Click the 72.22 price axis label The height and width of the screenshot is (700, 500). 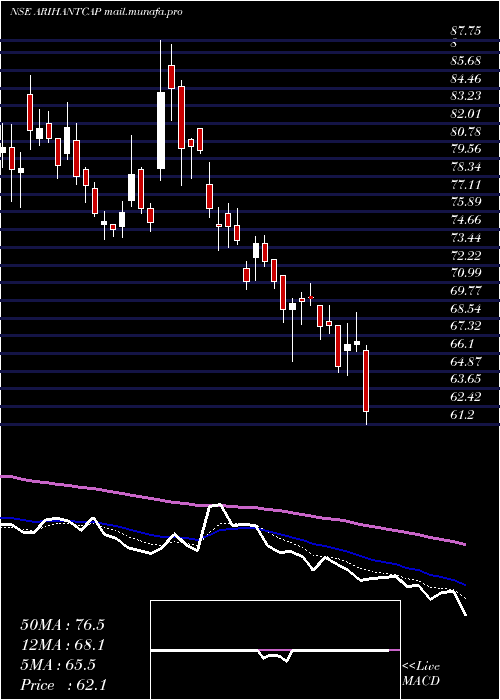click(x=466, y=255)
